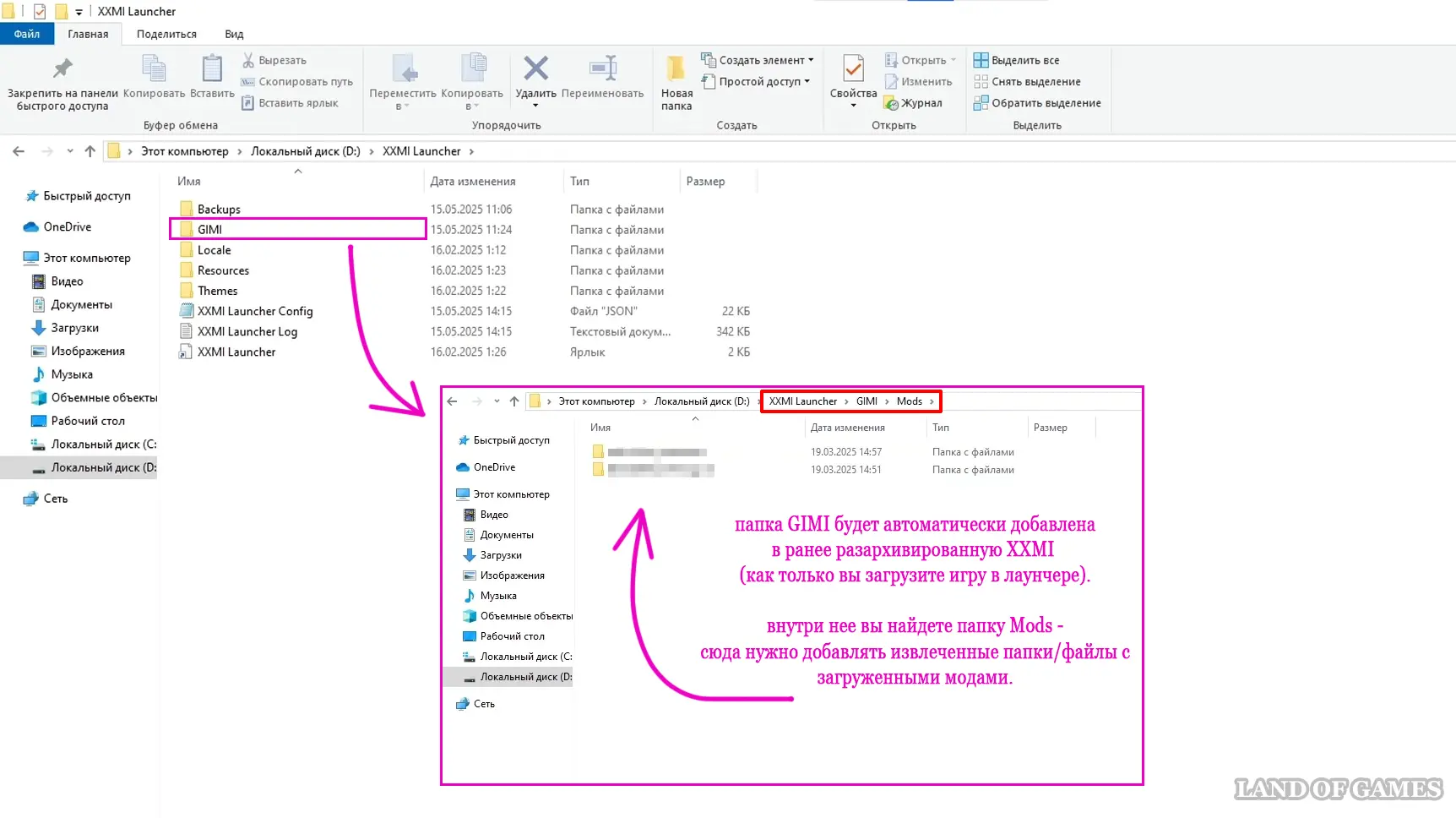The image size is (1456, 818).
Task: Select Локальный диск (D:) in the sidebar
Action: [103, 467]
